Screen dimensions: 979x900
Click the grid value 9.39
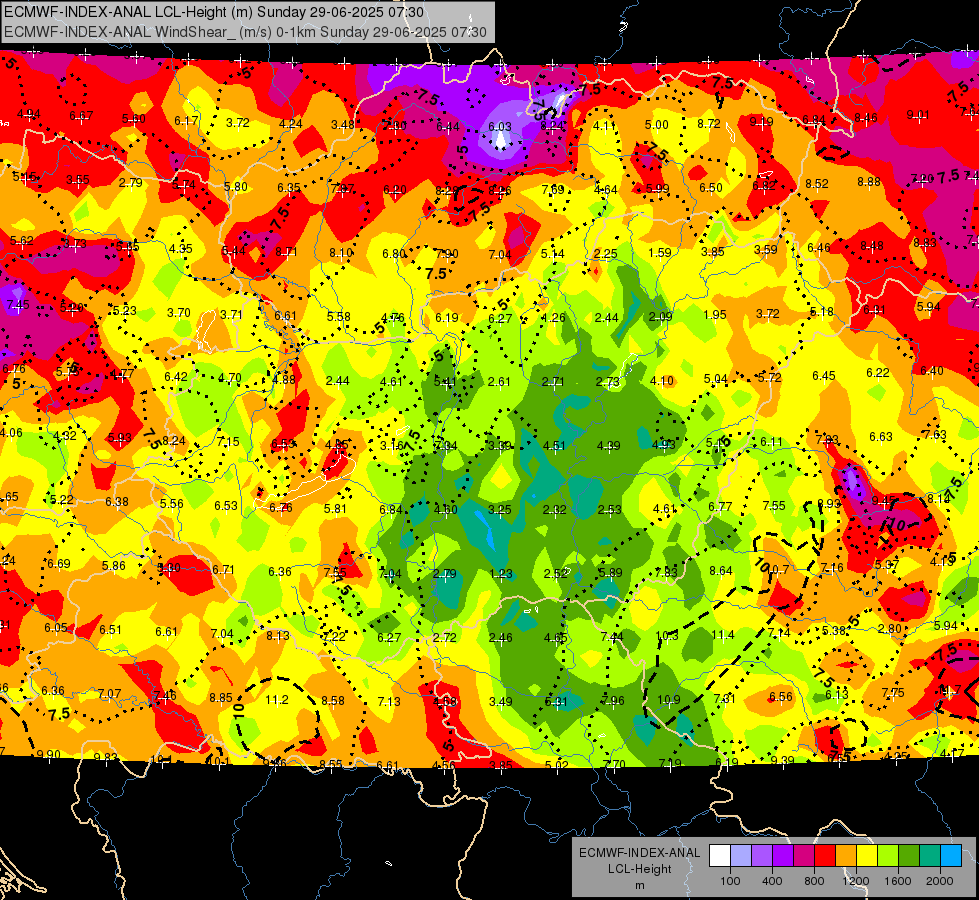tap(782, 760)
